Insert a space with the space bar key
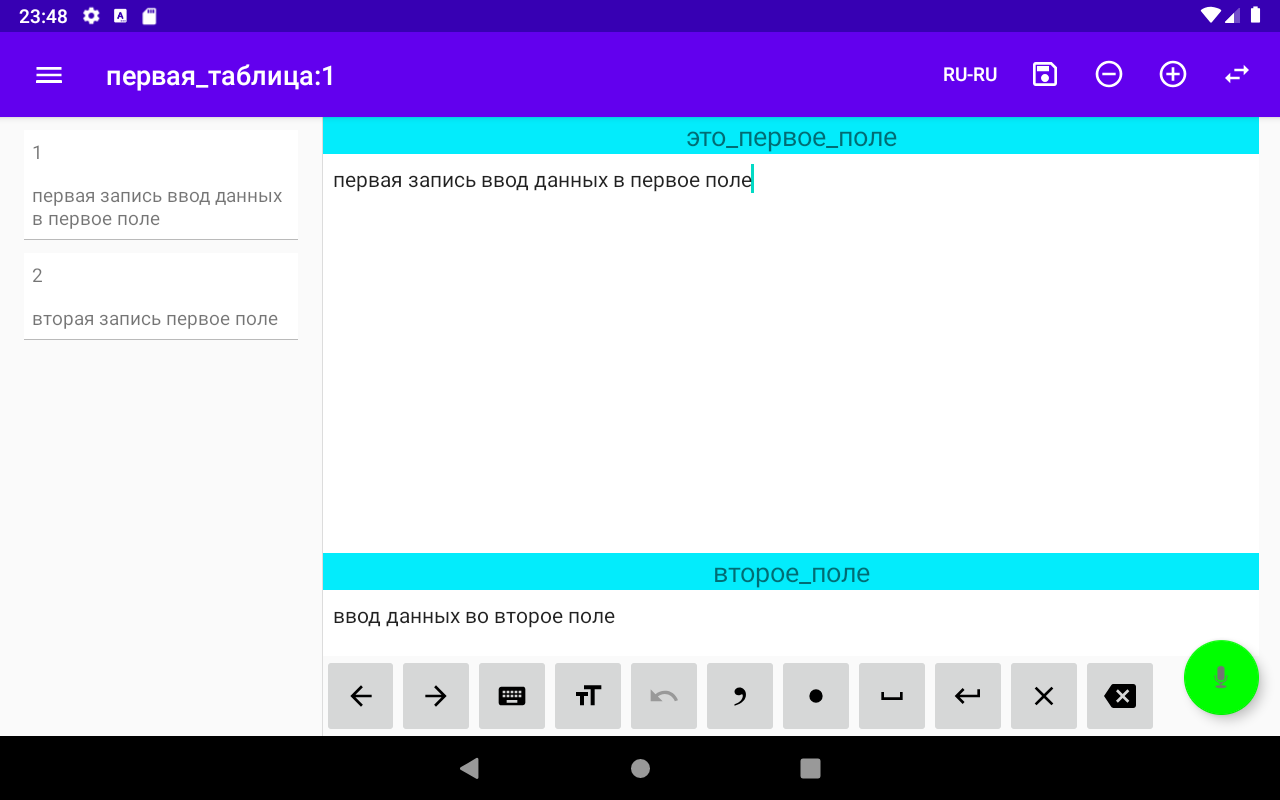The height and width of the screenshot is (800, 1280). (892, 696)
